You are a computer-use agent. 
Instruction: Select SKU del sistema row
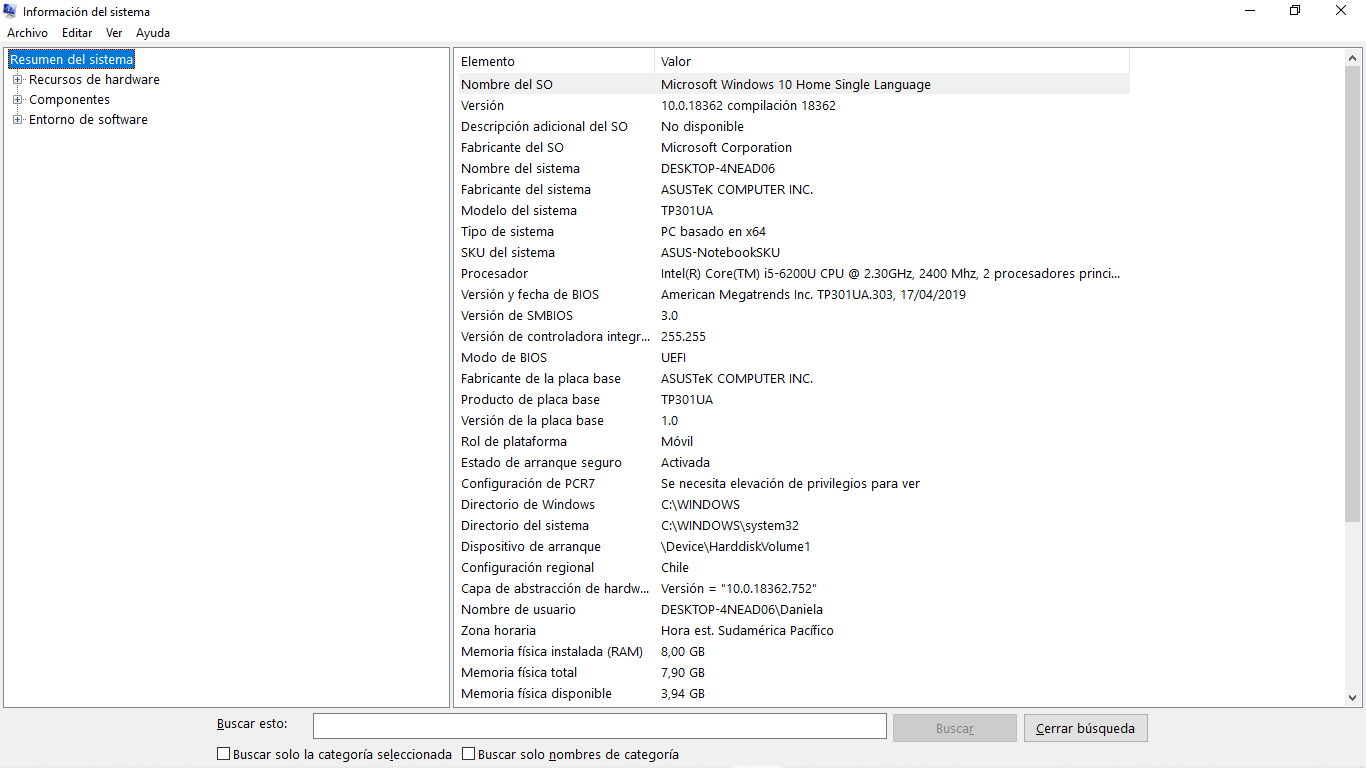tap(793, 253)
